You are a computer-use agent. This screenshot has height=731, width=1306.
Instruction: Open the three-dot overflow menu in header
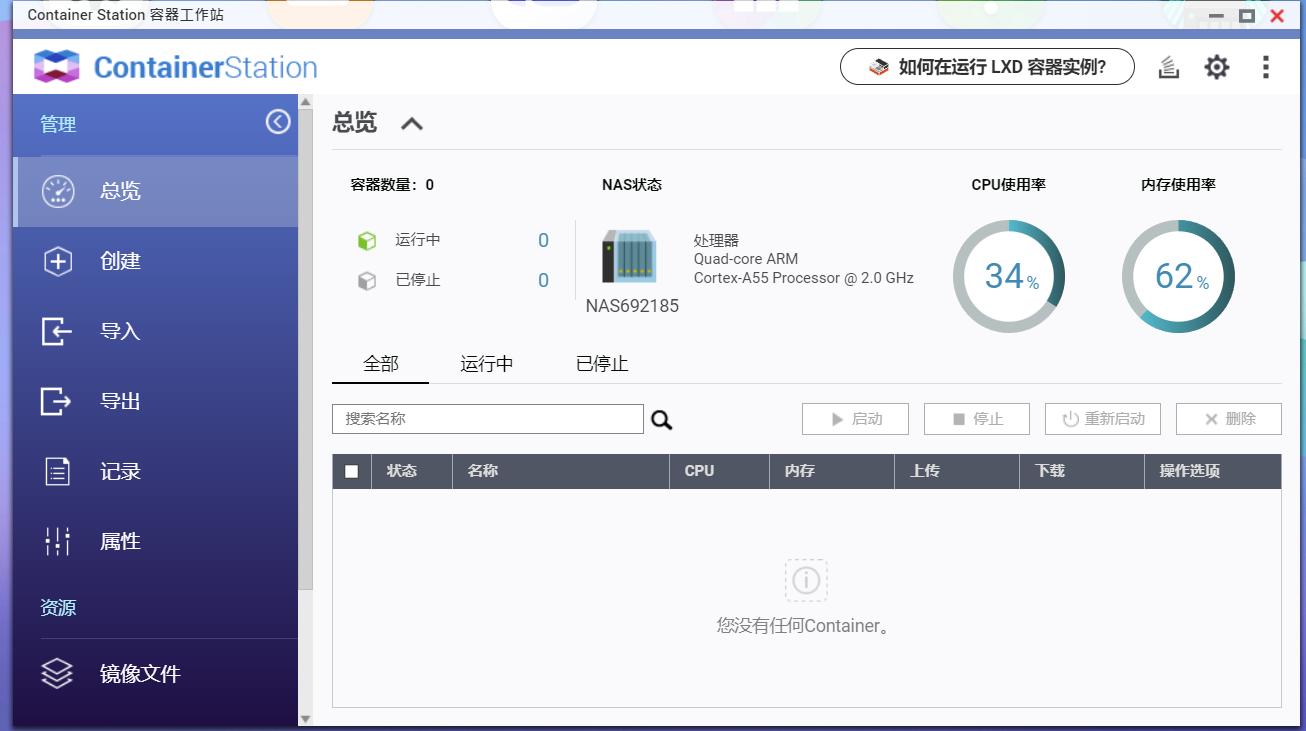[x=1265, y=66]
